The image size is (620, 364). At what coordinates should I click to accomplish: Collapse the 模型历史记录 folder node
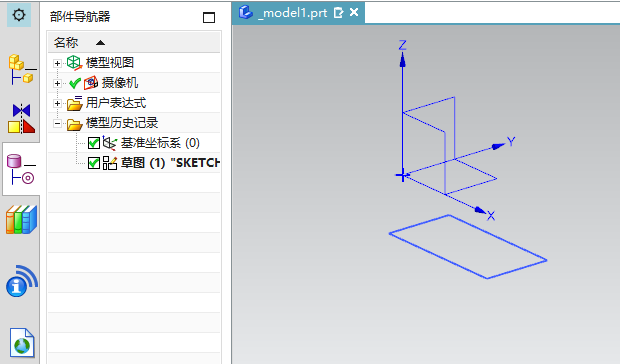(x=57, y=124)
